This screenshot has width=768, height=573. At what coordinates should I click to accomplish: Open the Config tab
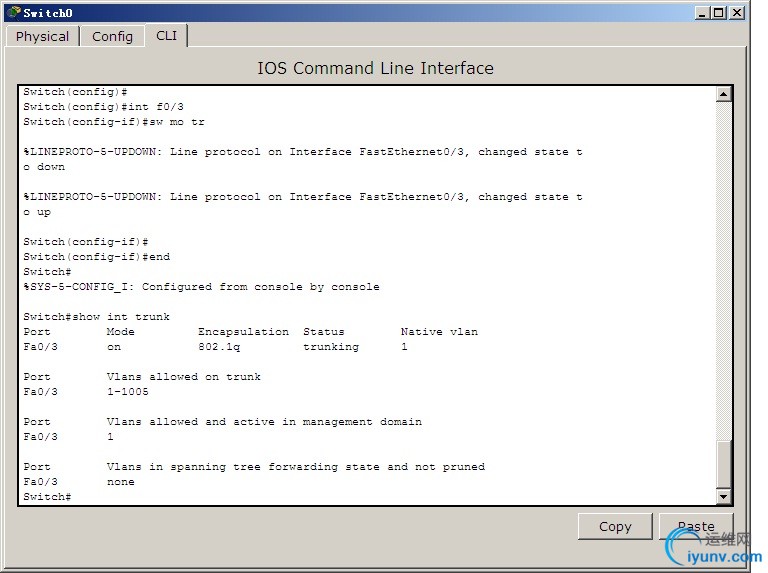click(x=112, y=37)
